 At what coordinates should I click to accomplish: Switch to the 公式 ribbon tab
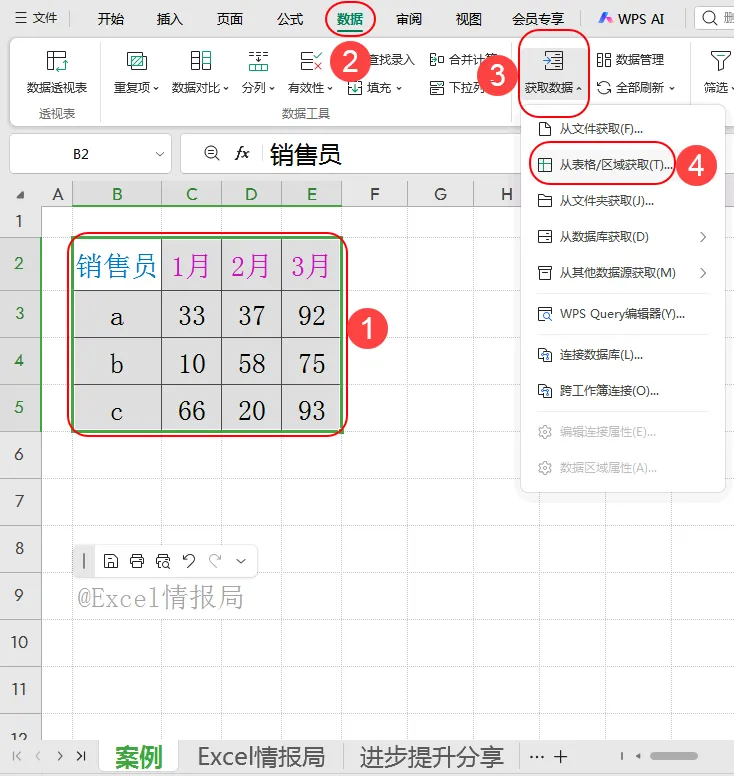(x=290, y=19)
